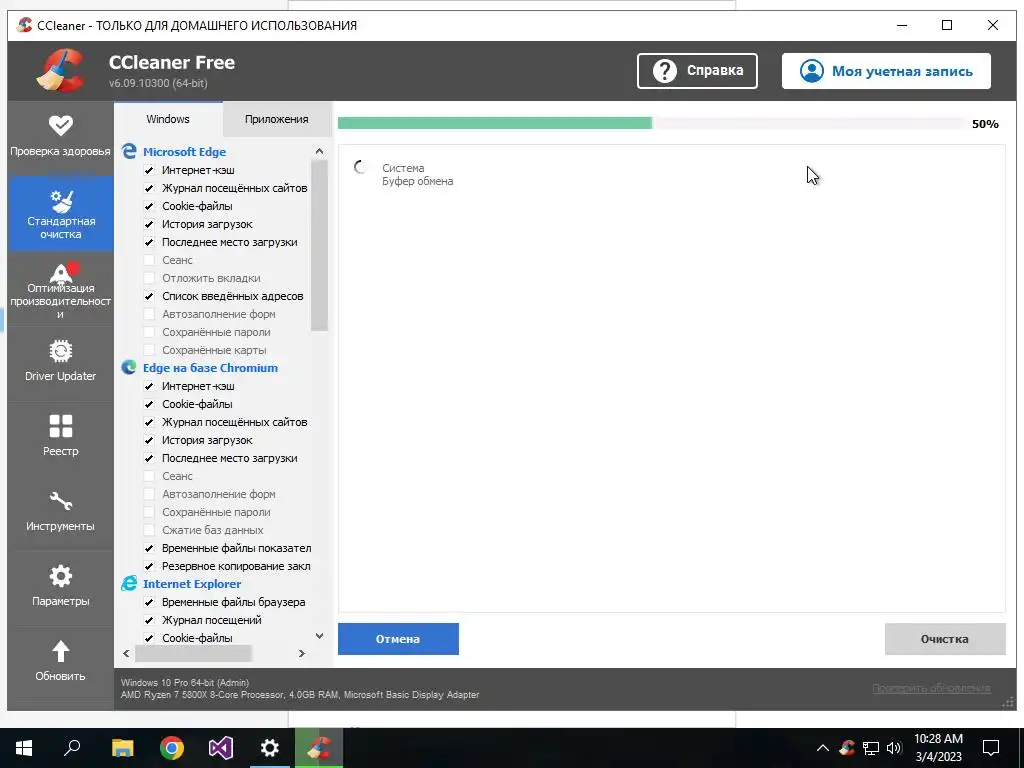Cancel analysis with Отмена button
The image size is (1024, 768).
[x=398, y=639]
